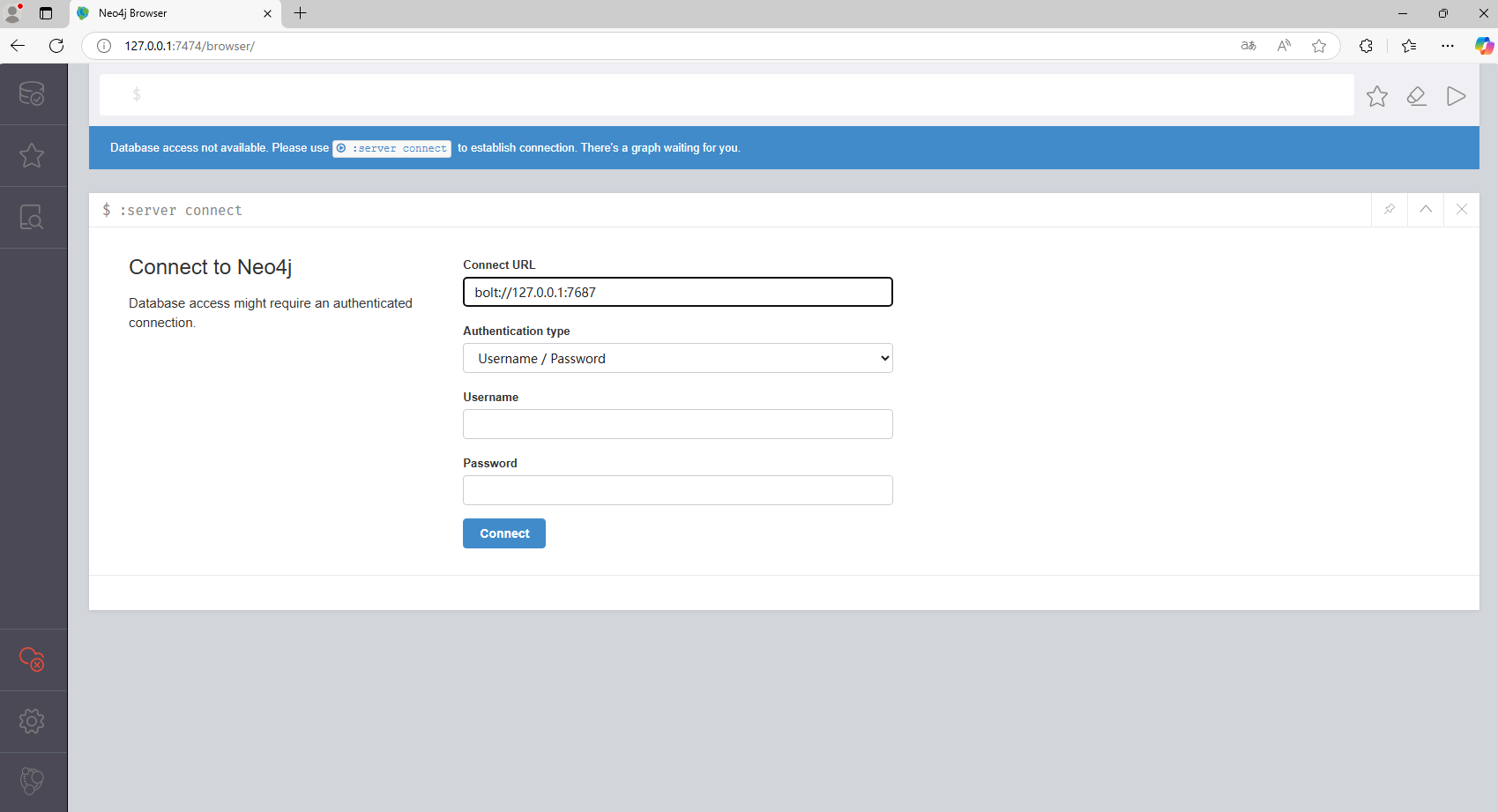Open the Authentication type dropdown
Image resolution: width=1498 pixels, height=812 pixels.
click(678, 358)
